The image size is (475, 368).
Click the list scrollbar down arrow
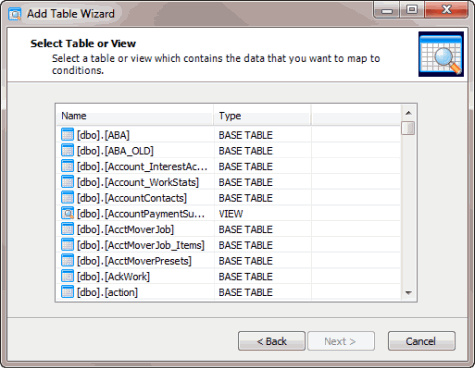[408, 293]
